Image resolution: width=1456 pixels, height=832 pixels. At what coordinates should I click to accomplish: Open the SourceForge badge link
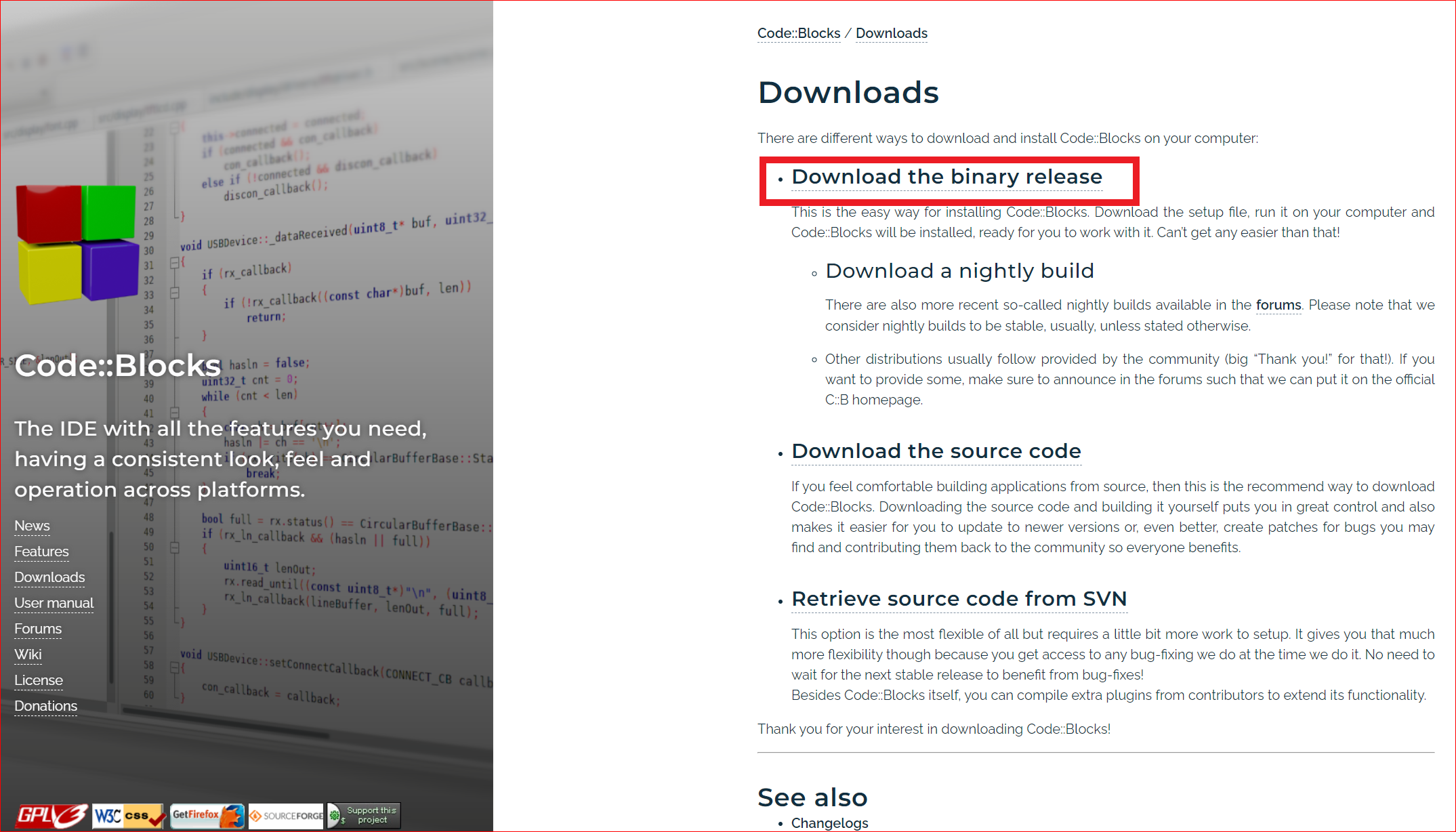click(x=286, y=816)
